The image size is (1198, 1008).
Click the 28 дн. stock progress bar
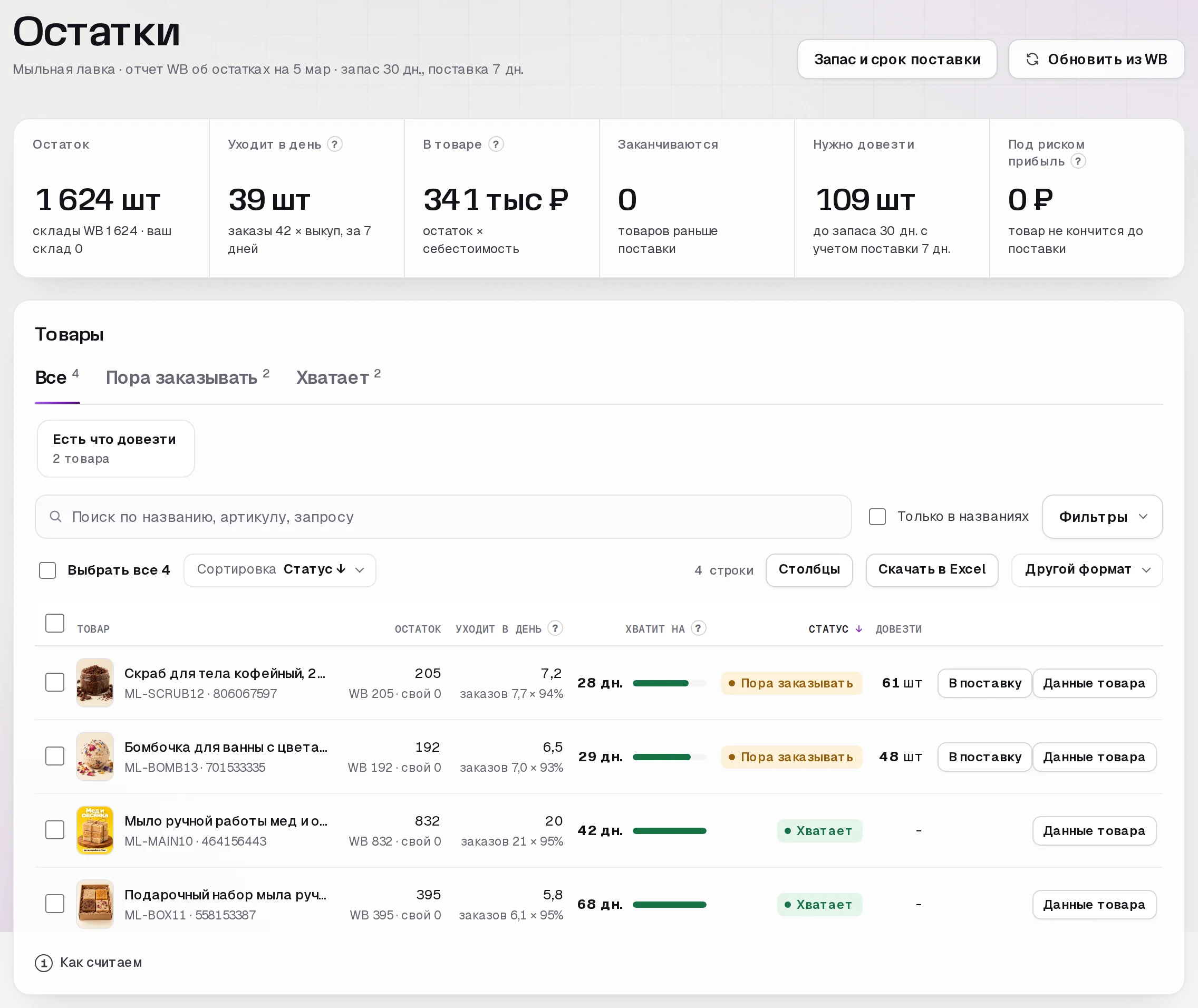pyautogui.click(x=669, y=683)
